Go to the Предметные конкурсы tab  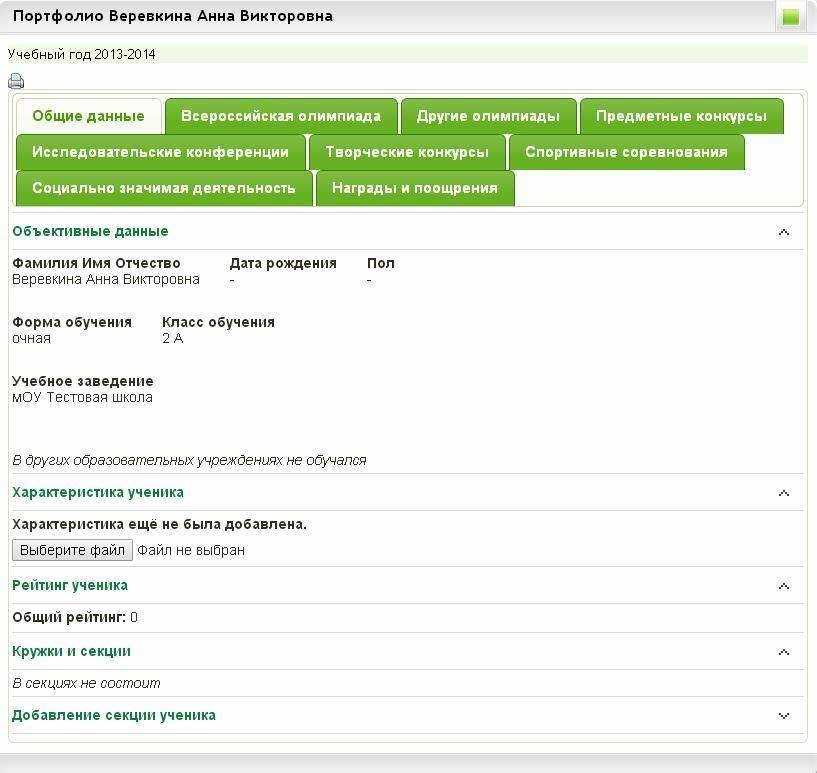coord(681,116)
